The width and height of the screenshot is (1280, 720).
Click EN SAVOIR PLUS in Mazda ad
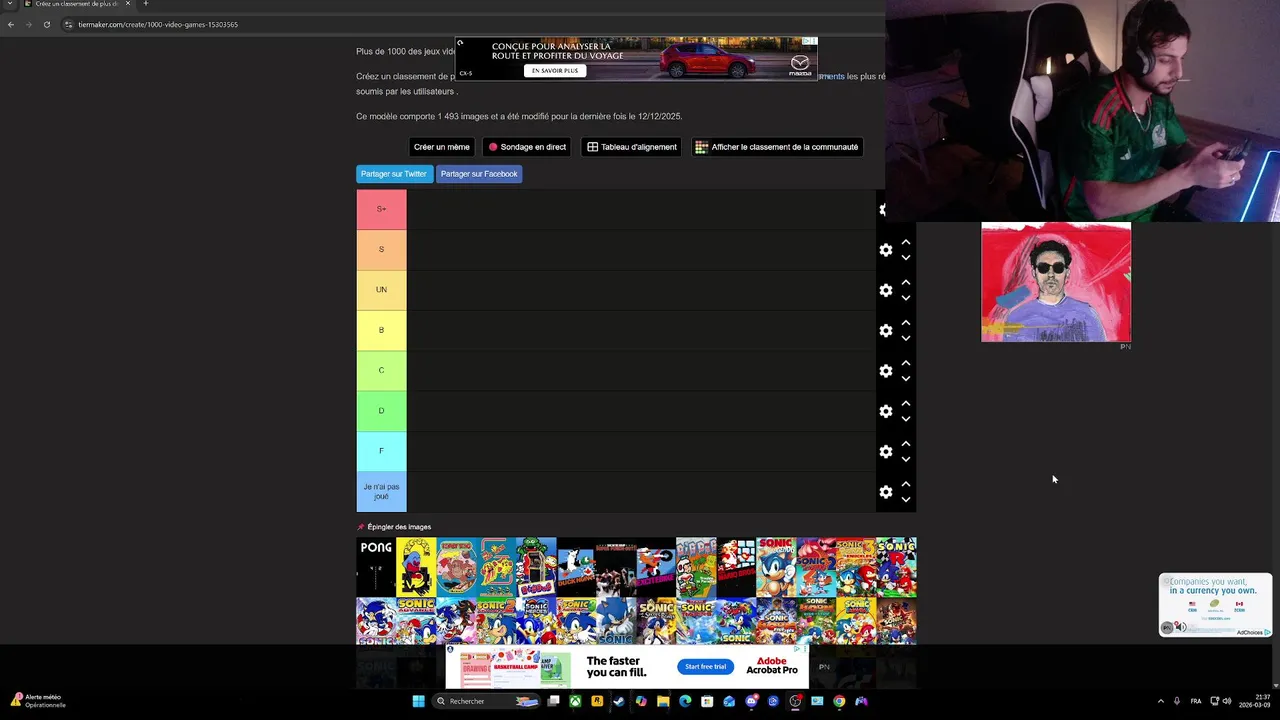coord(554,71)
